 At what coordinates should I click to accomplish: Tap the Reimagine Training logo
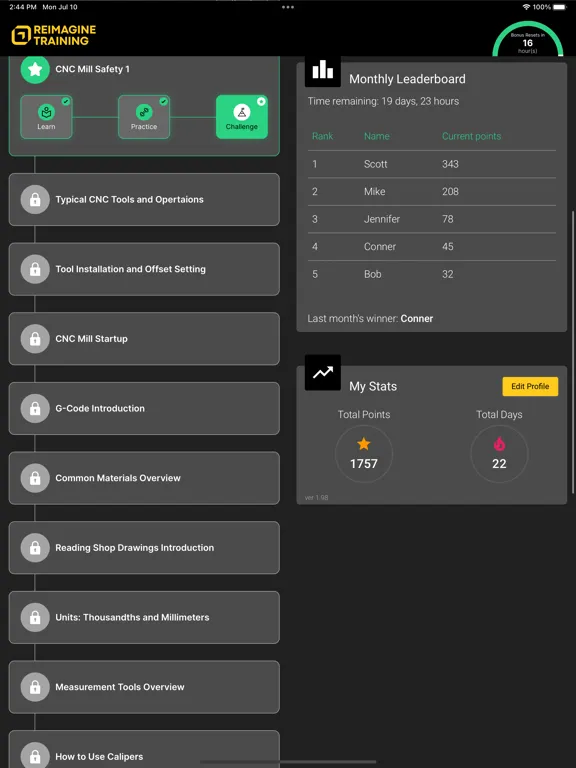[54, 35]
